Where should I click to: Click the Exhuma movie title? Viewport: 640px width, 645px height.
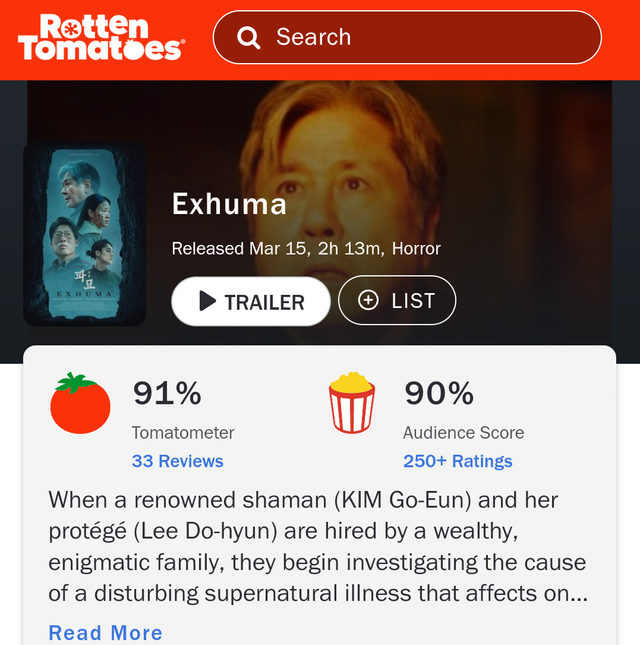pos(229,204)
